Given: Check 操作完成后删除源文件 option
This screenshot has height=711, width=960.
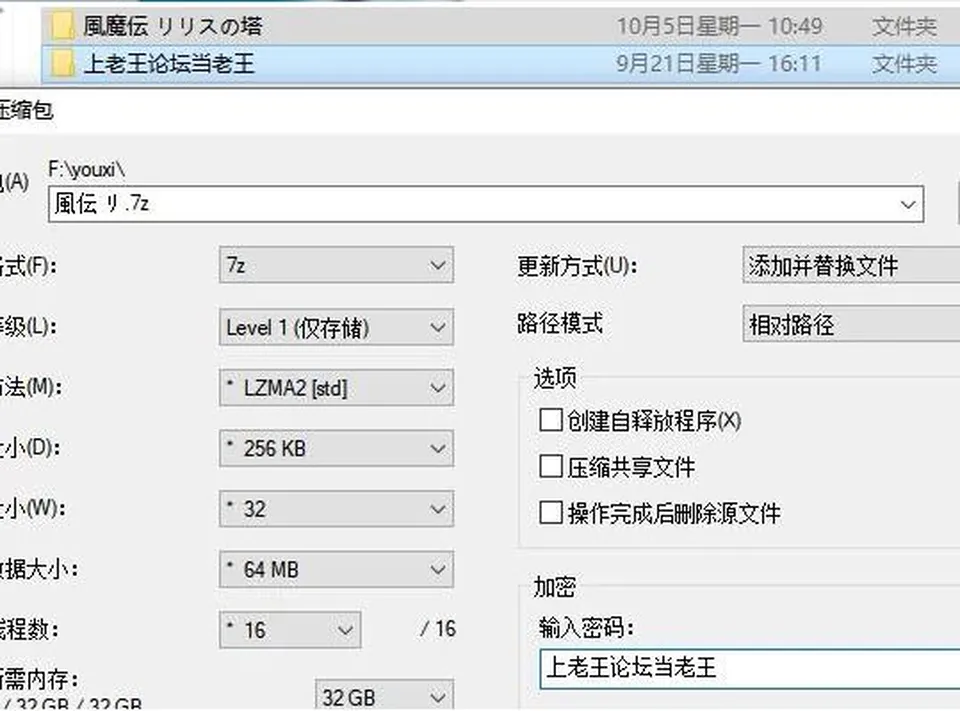Looking at the screenshot, I should coord(550,513).
